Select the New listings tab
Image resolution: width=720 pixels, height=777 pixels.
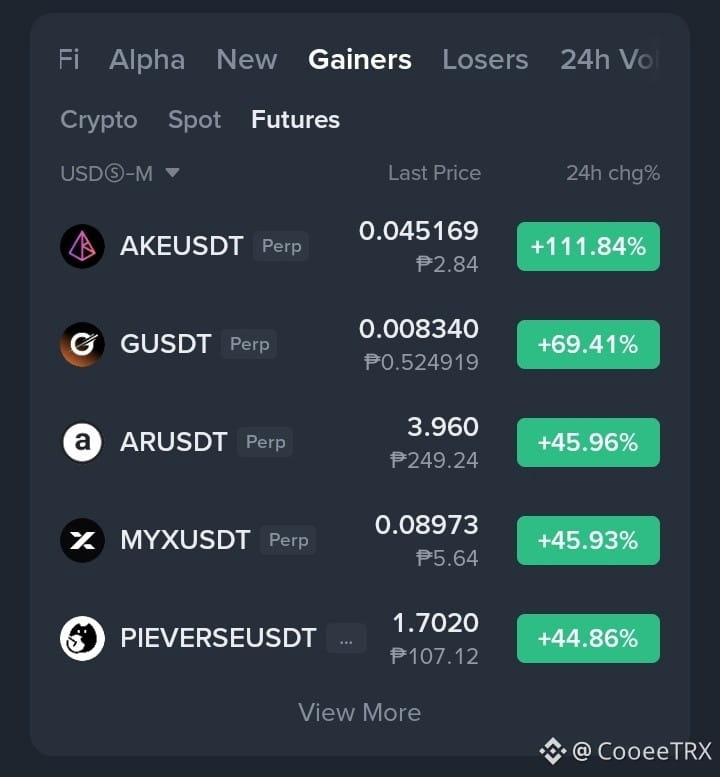247,60
